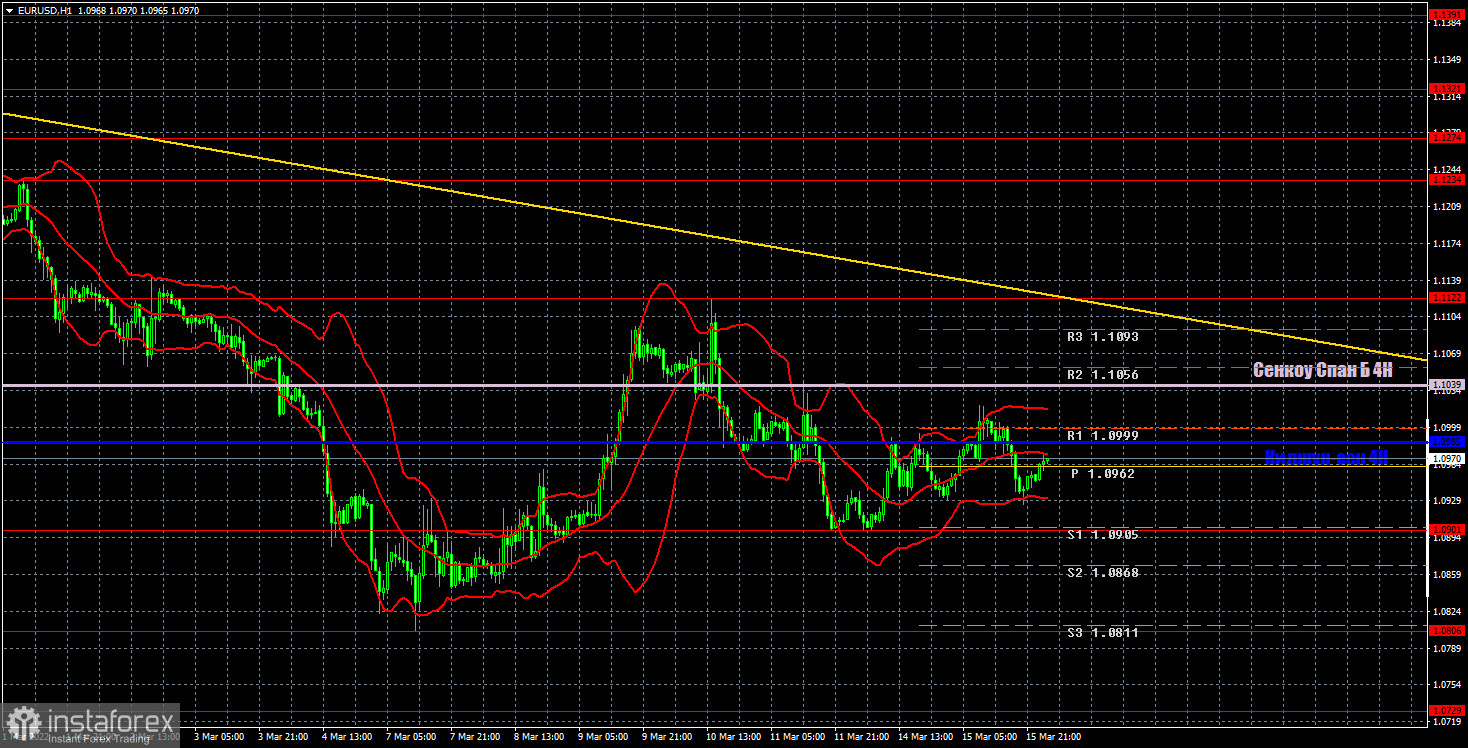Click the R3 1.1093 pivot label
Screen dimensions: 1468x748
[x=1102, y=337]
